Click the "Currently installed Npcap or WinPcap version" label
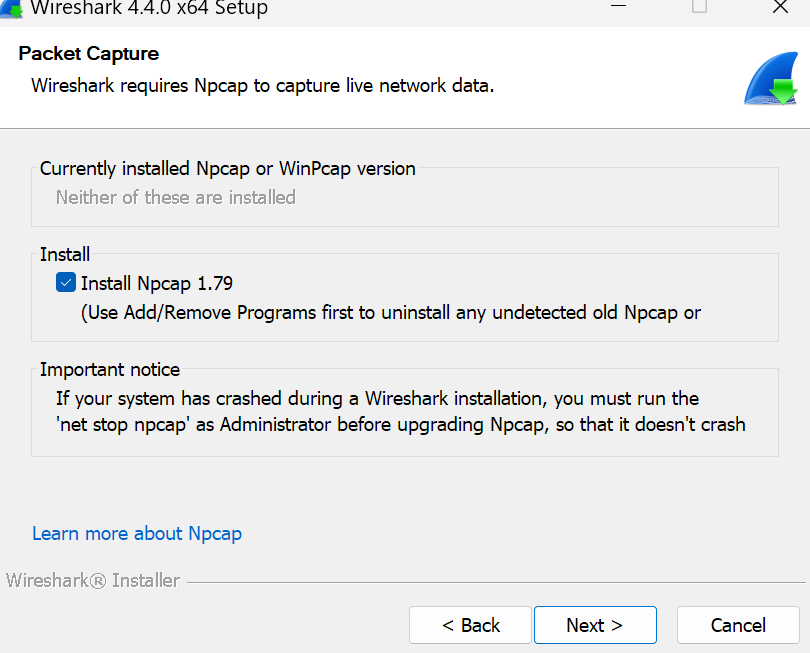 click(228, 168)
